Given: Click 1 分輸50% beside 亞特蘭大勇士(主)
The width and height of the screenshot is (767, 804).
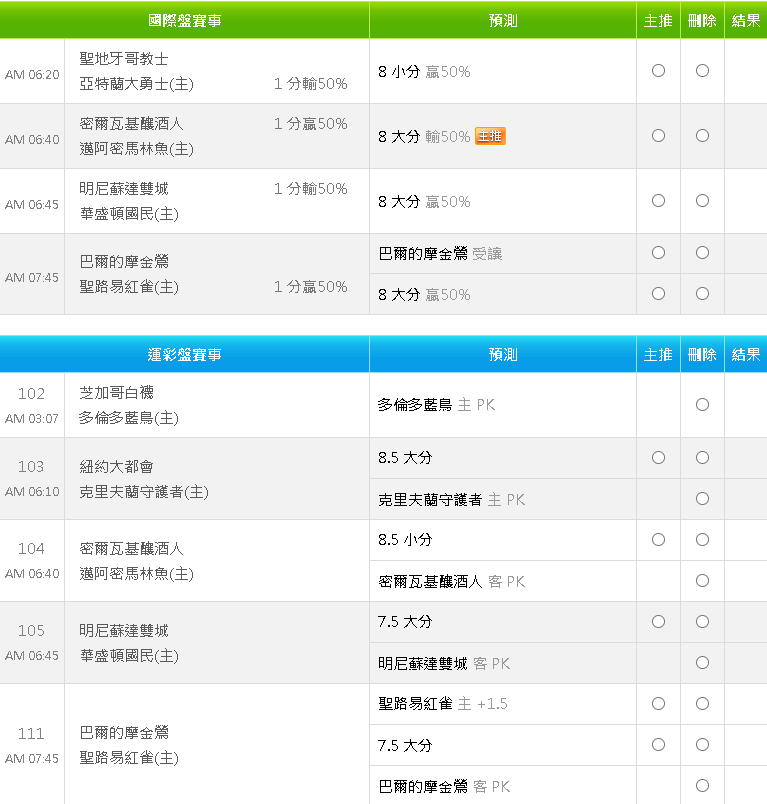Looking at the screenshot, I should (311, 84).
